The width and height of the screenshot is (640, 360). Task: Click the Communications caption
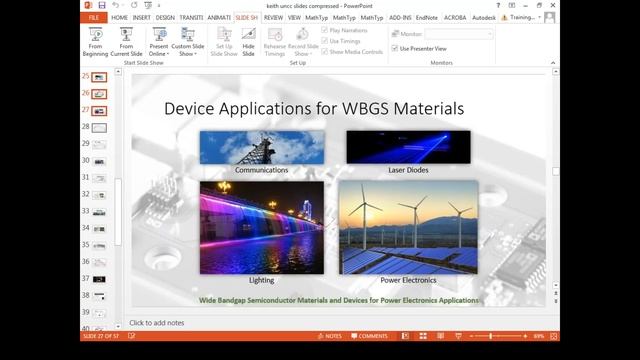261,170
